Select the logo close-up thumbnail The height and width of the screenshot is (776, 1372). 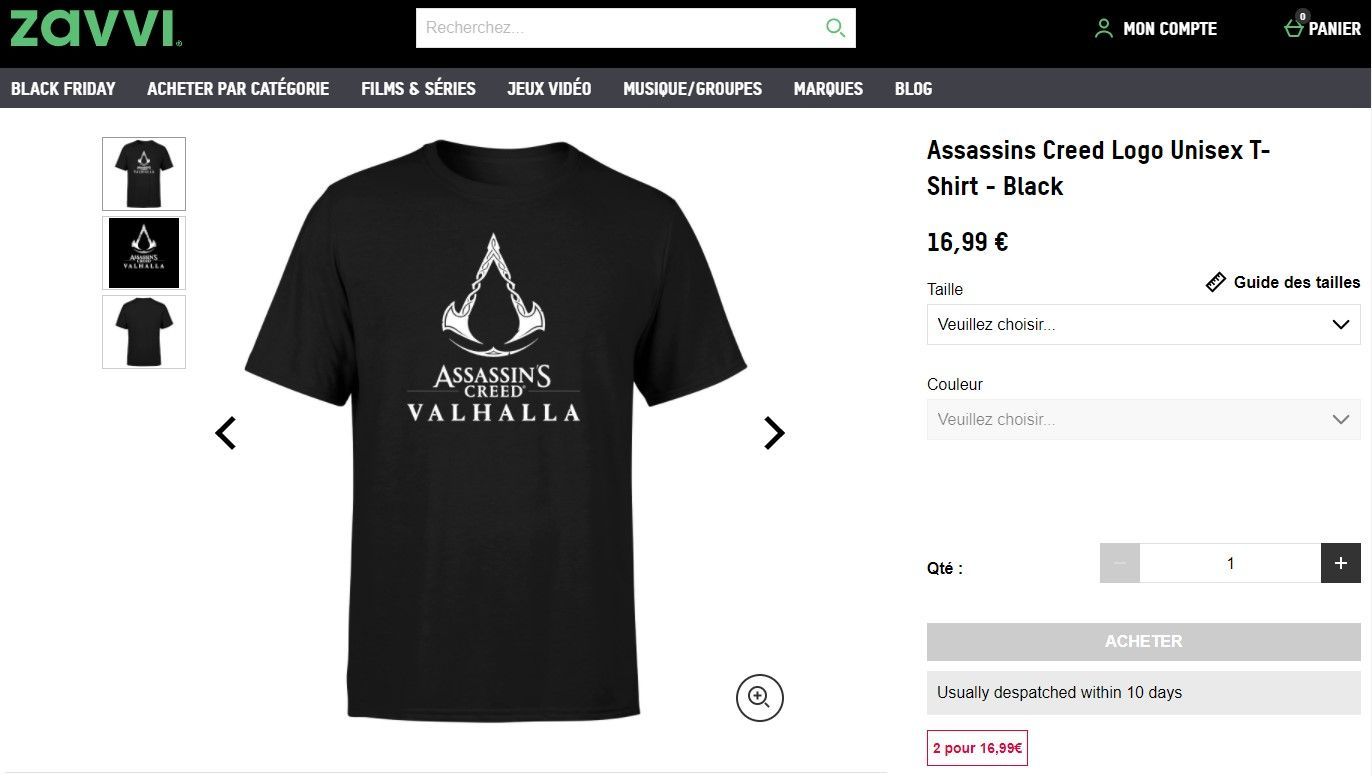pyautogui.click(x=144, y=253)
